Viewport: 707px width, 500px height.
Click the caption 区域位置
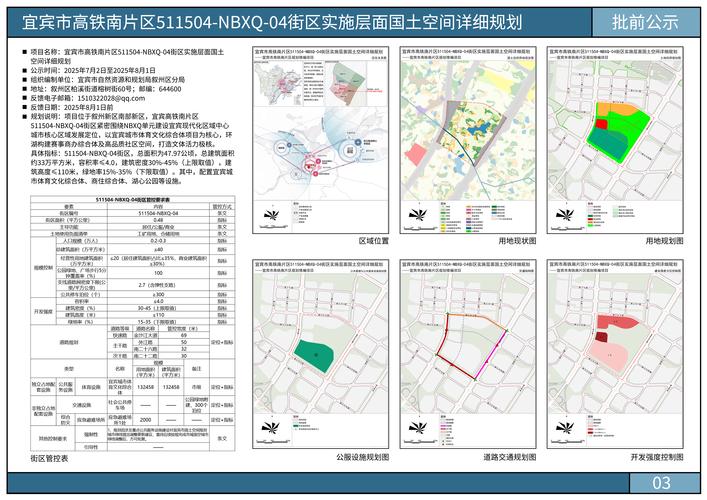point(374,241)
